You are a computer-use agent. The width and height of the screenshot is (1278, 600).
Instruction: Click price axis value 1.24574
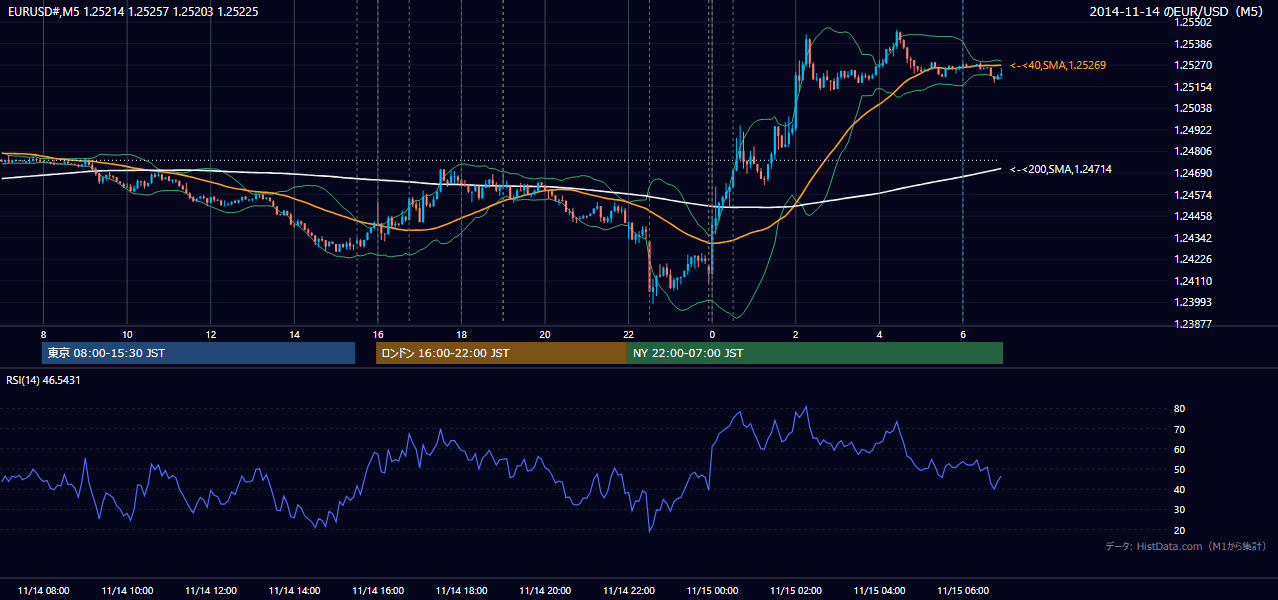pos(1194,195)
